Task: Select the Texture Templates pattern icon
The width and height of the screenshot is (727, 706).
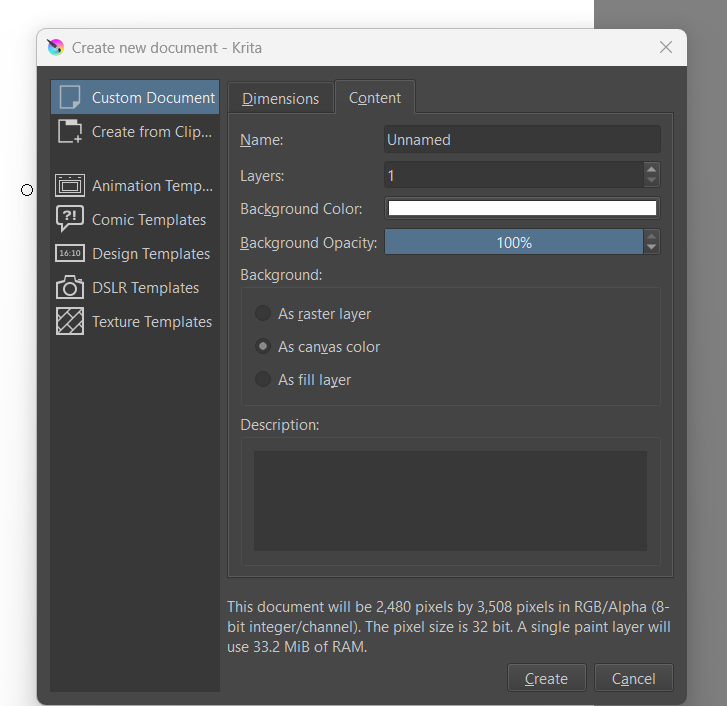Action: tap(69, 322)
